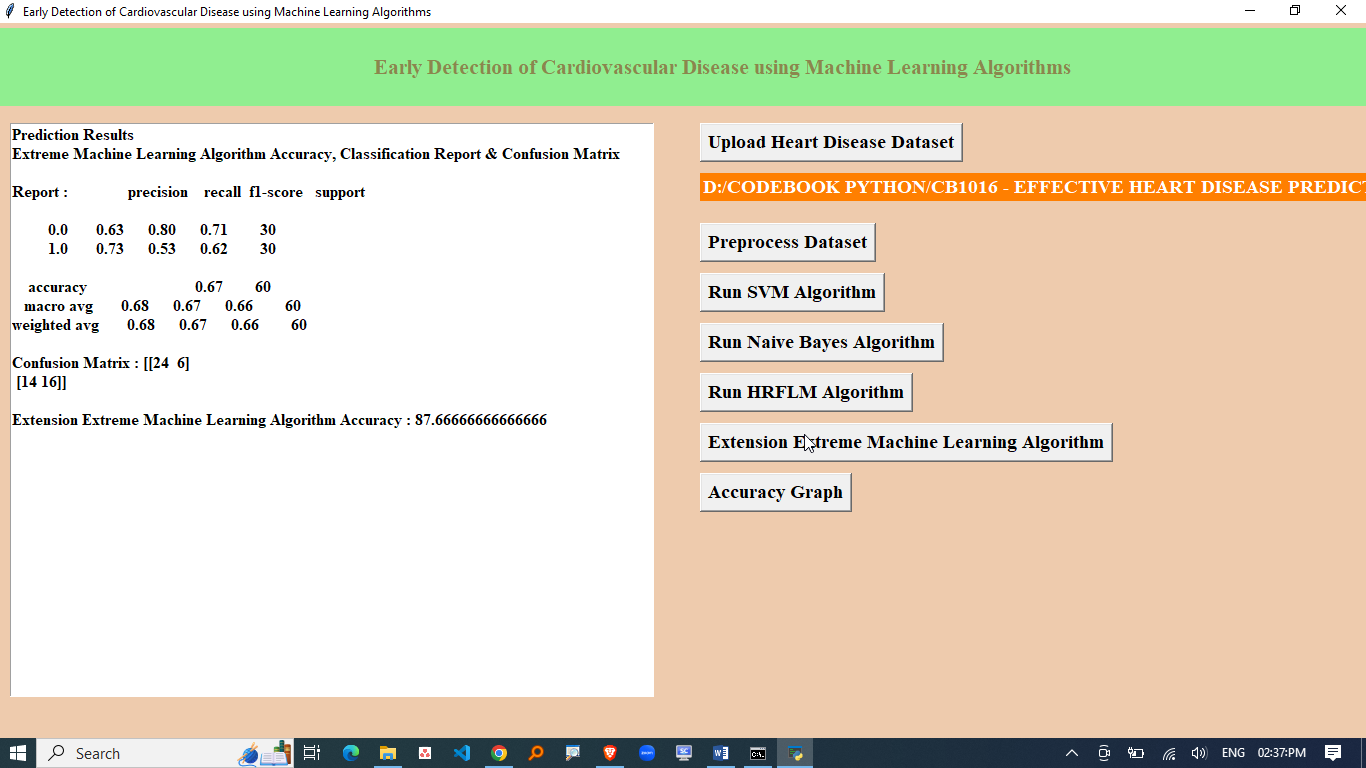Open Zoom from the taskbar
Screen dimensions: 1366x768
647,753
